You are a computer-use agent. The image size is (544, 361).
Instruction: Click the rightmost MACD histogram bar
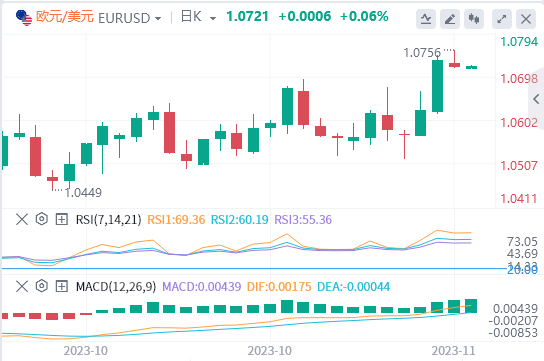pyautogui.click(x=471, y=306)
